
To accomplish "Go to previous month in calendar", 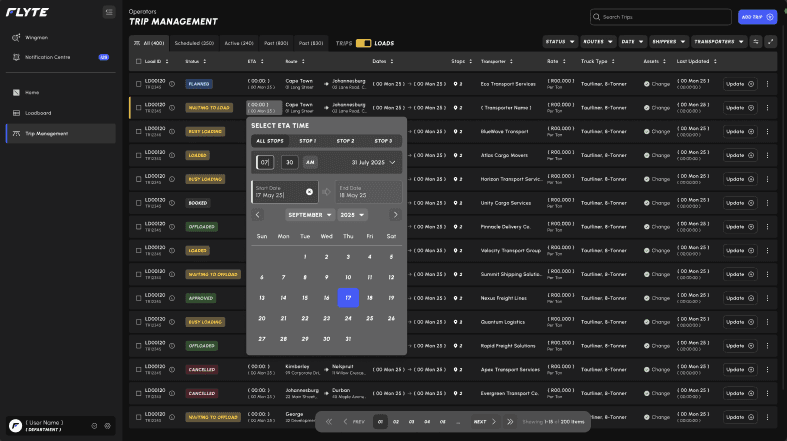I will [257, 215].
